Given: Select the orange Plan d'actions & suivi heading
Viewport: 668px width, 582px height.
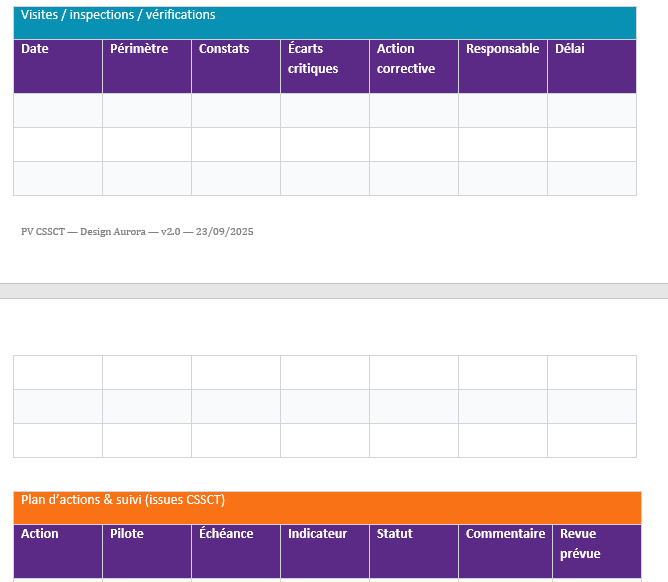Looking at the screenshot, I should pyautogui.click(x=123, y=500).
